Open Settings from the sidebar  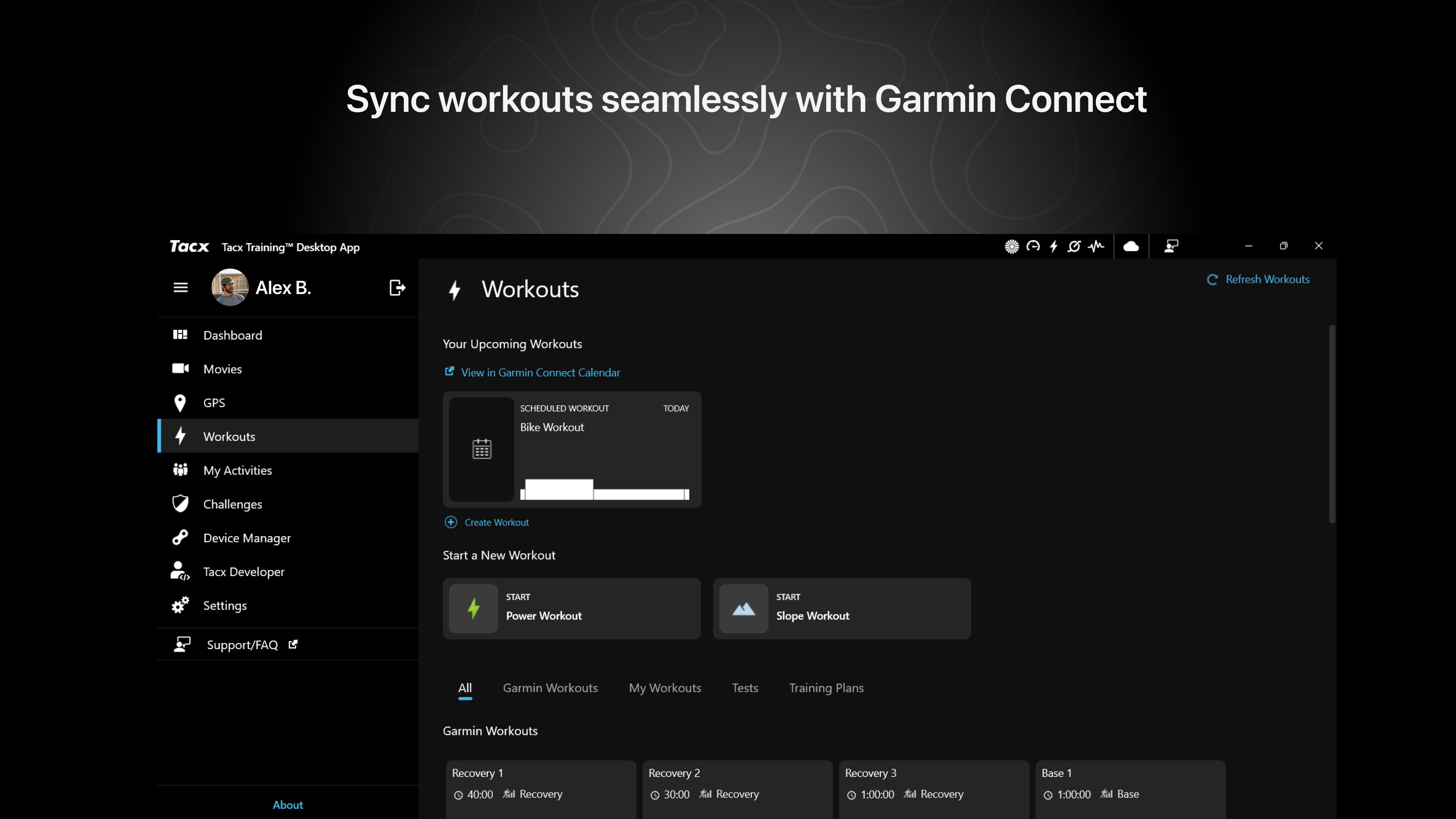click(x=288, y=606)
